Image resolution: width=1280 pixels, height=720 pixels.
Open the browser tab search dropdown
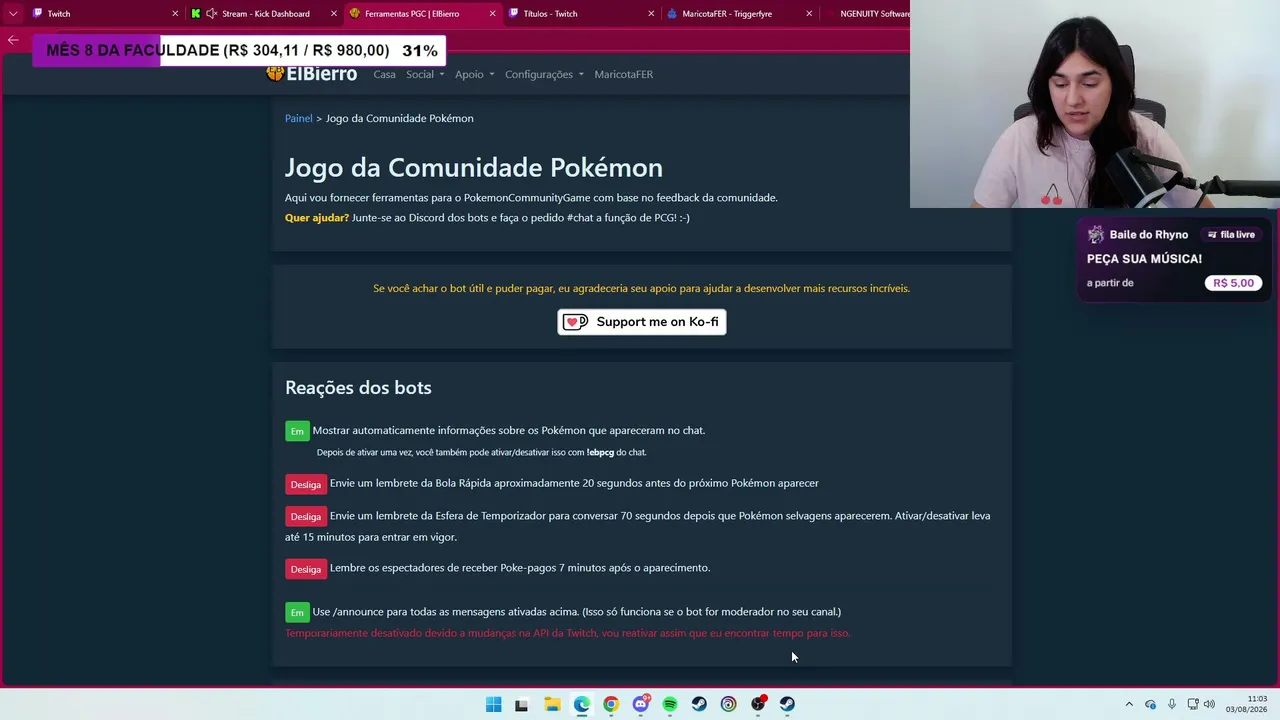tap(13, 14)
